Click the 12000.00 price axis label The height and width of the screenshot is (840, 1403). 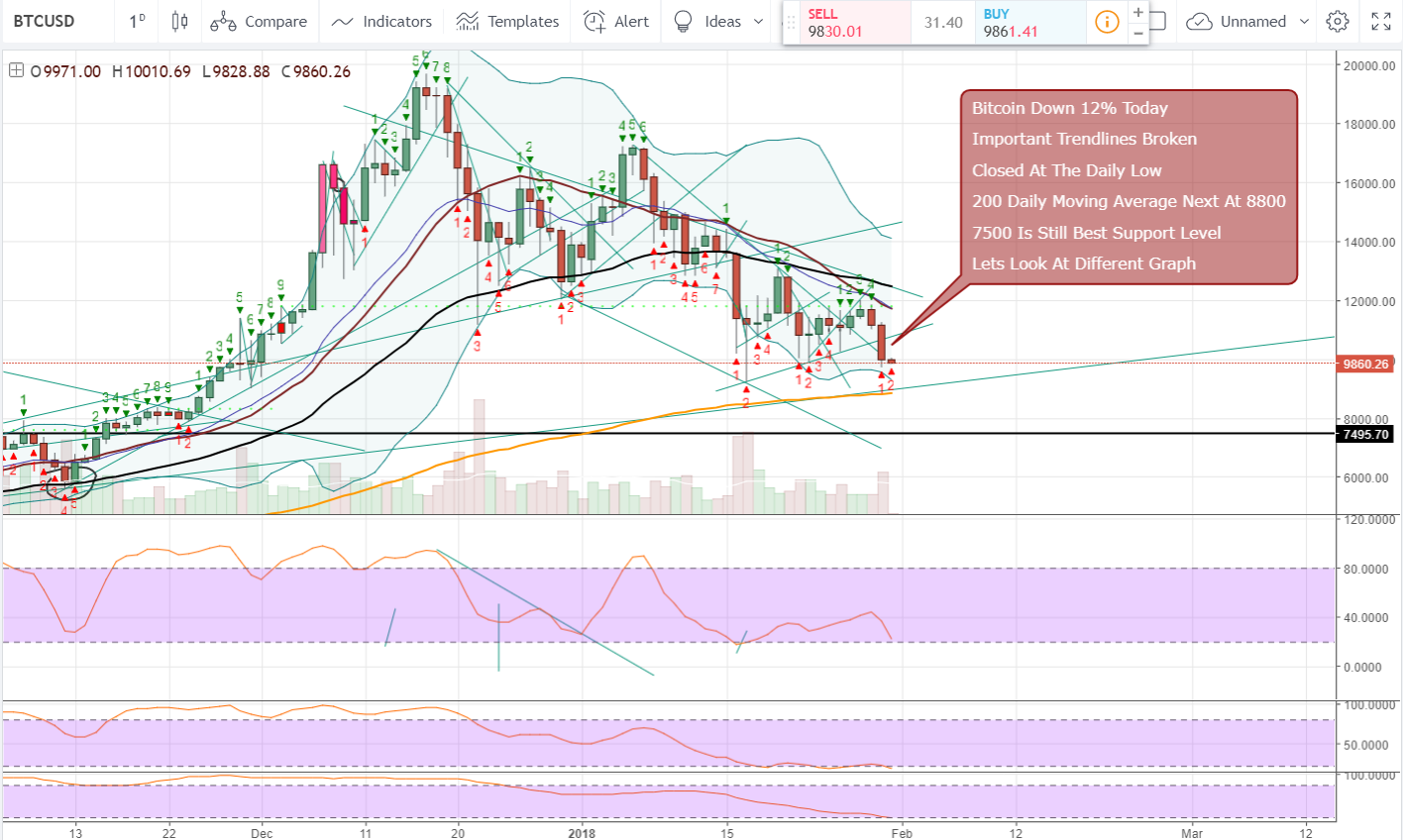(x=1369, y=301)
